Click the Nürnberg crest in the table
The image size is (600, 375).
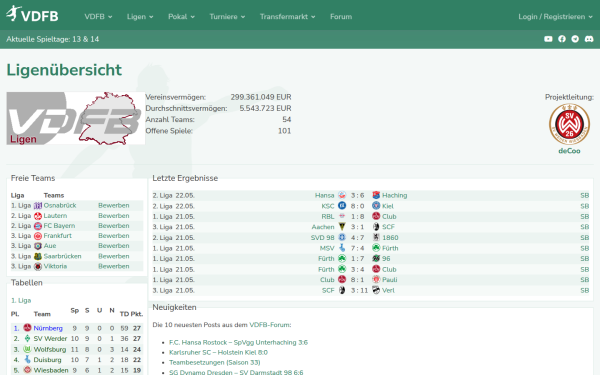[27, 328]
